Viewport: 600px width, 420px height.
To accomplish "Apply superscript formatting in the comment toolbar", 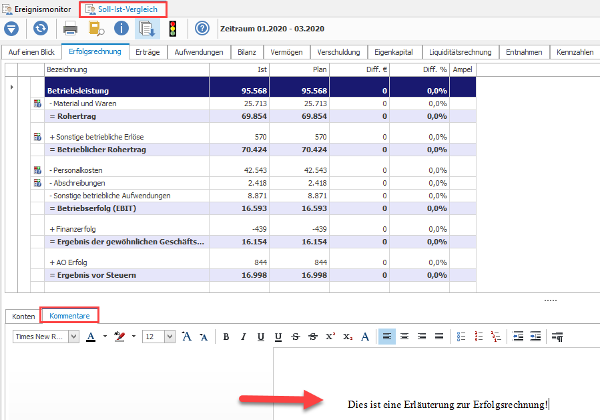I will 330,337.
